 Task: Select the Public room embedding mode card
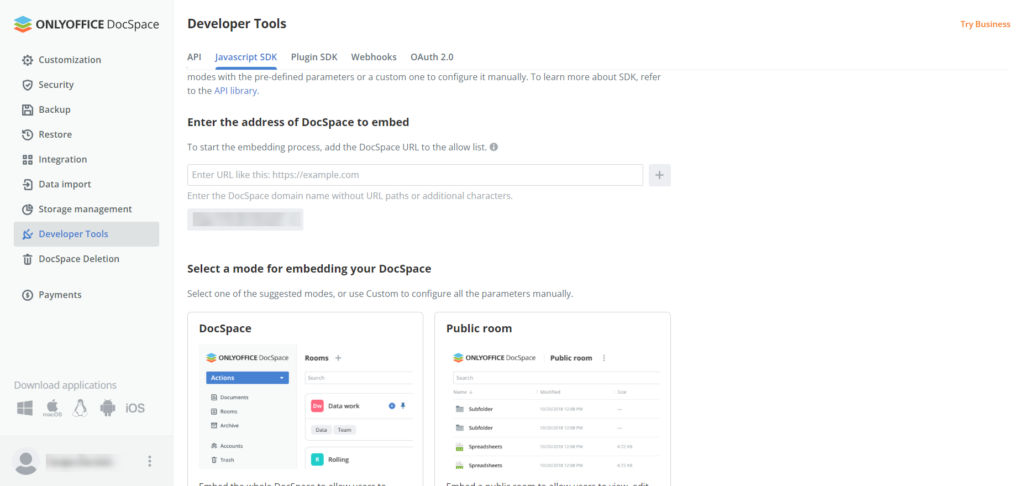coord(552,399)
